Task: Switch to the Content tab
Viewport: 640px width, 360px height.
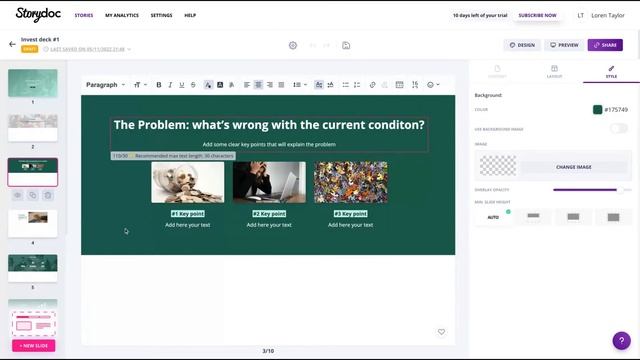Action: (x=497, y=72)
